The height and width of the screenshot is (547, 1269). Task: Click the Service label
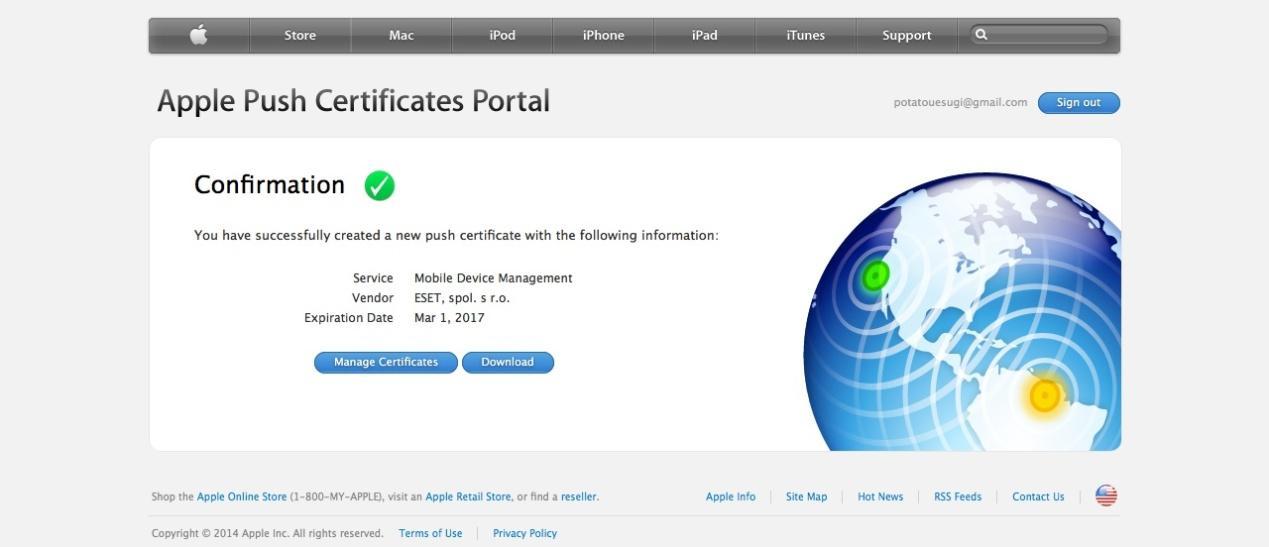(373, 278)
